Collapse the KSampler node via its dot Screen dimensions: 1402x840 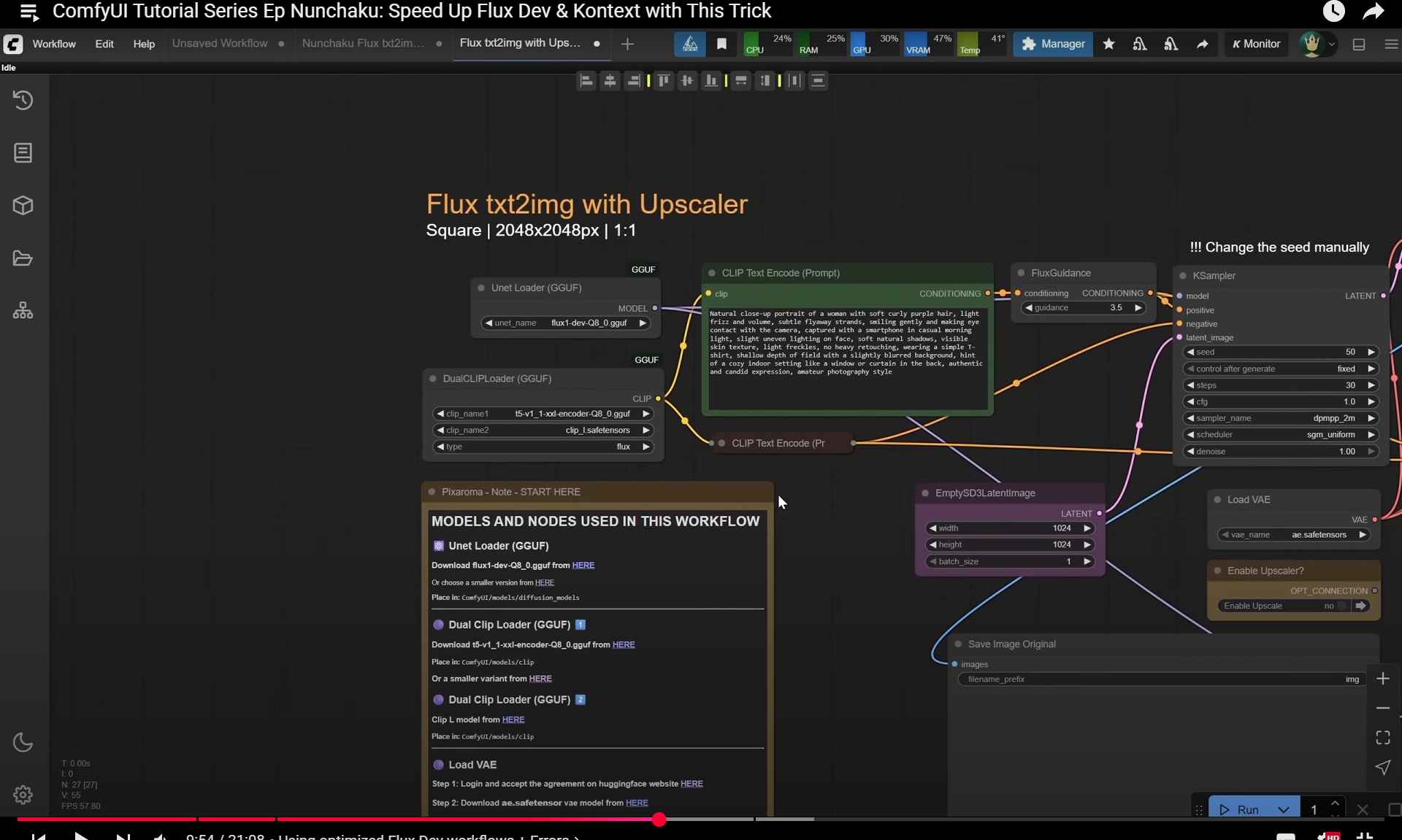(x=1183, y=276)
